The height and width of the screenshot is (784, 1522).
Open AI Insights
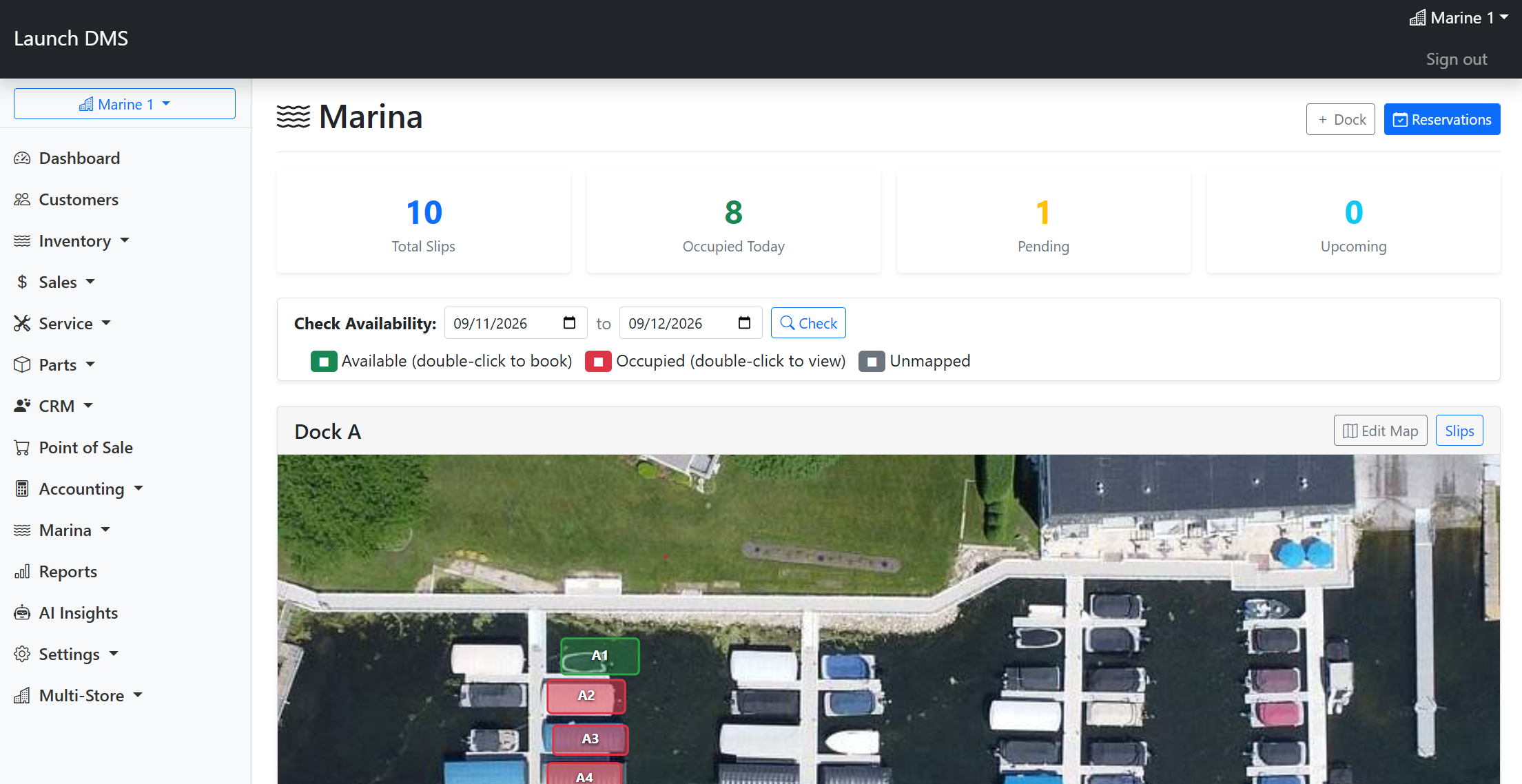click(x=79, y=613)
